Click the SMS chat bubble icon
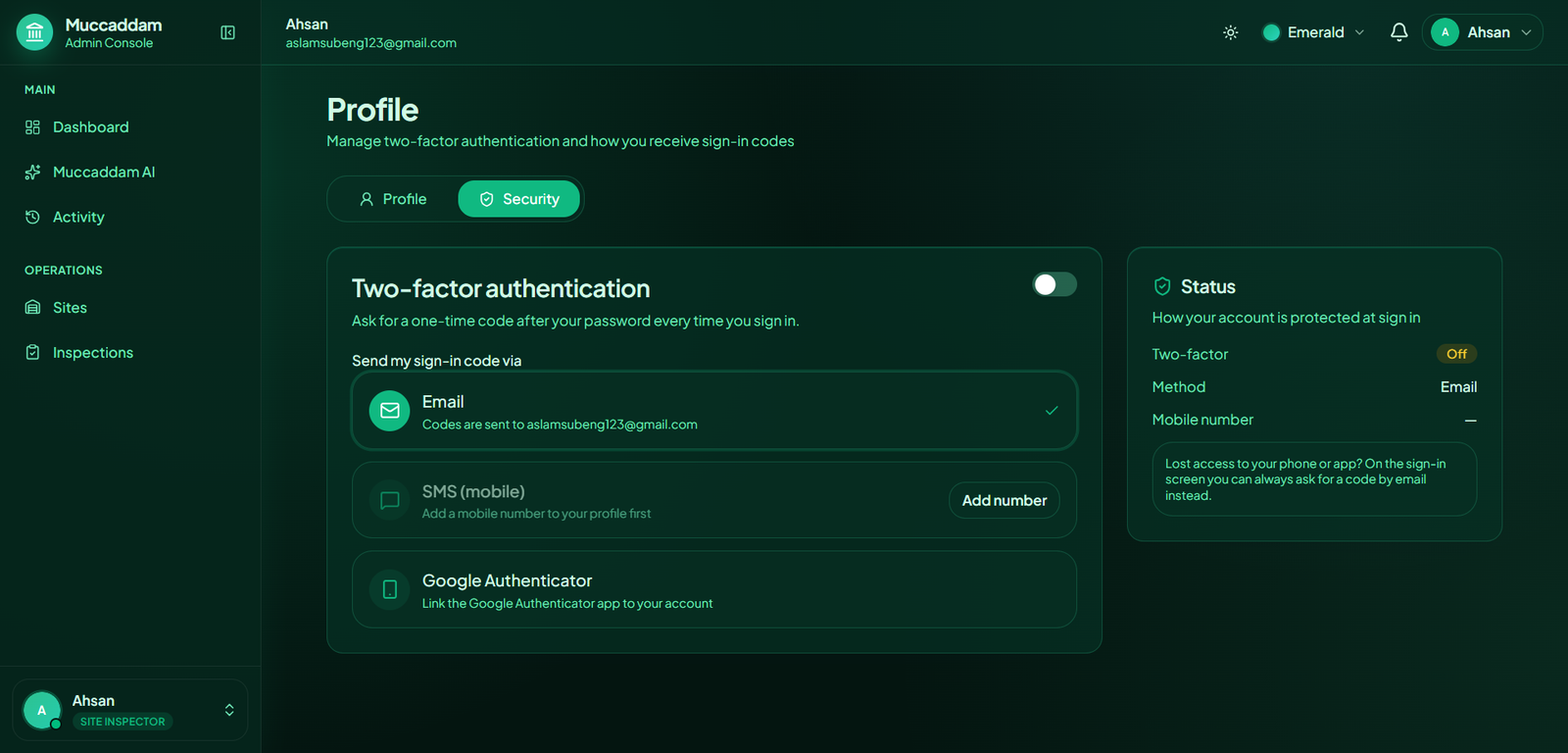The height and width of the screenshot is (753, 1568). pos(390,500)
